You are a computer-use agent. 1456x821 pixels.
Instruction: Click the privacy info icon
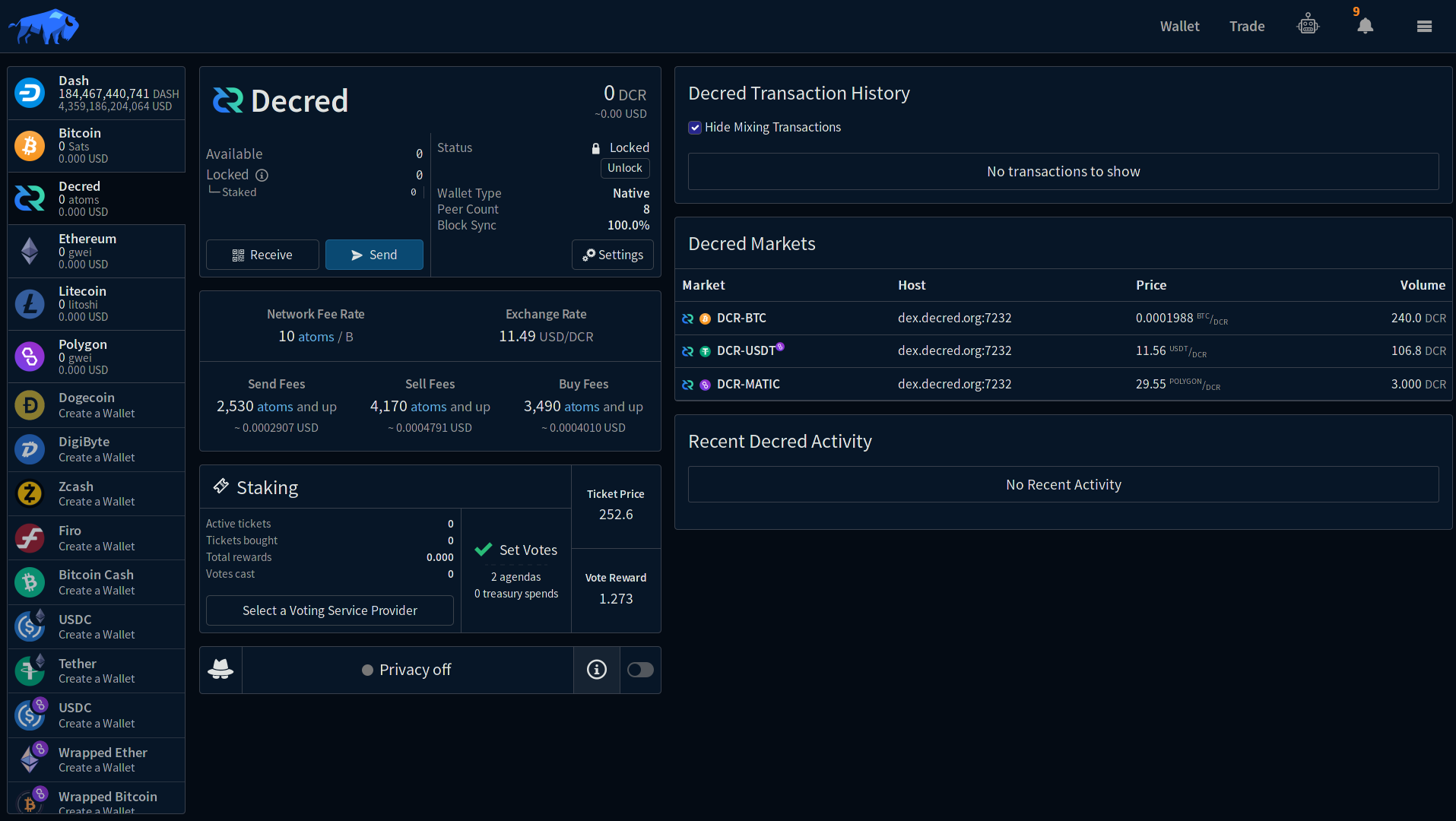click(x=597, y=670)
